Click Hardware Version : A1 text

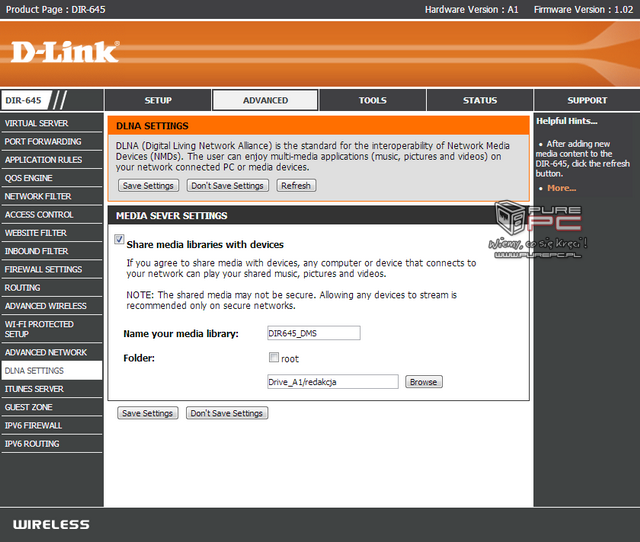(x=471, y=9)
